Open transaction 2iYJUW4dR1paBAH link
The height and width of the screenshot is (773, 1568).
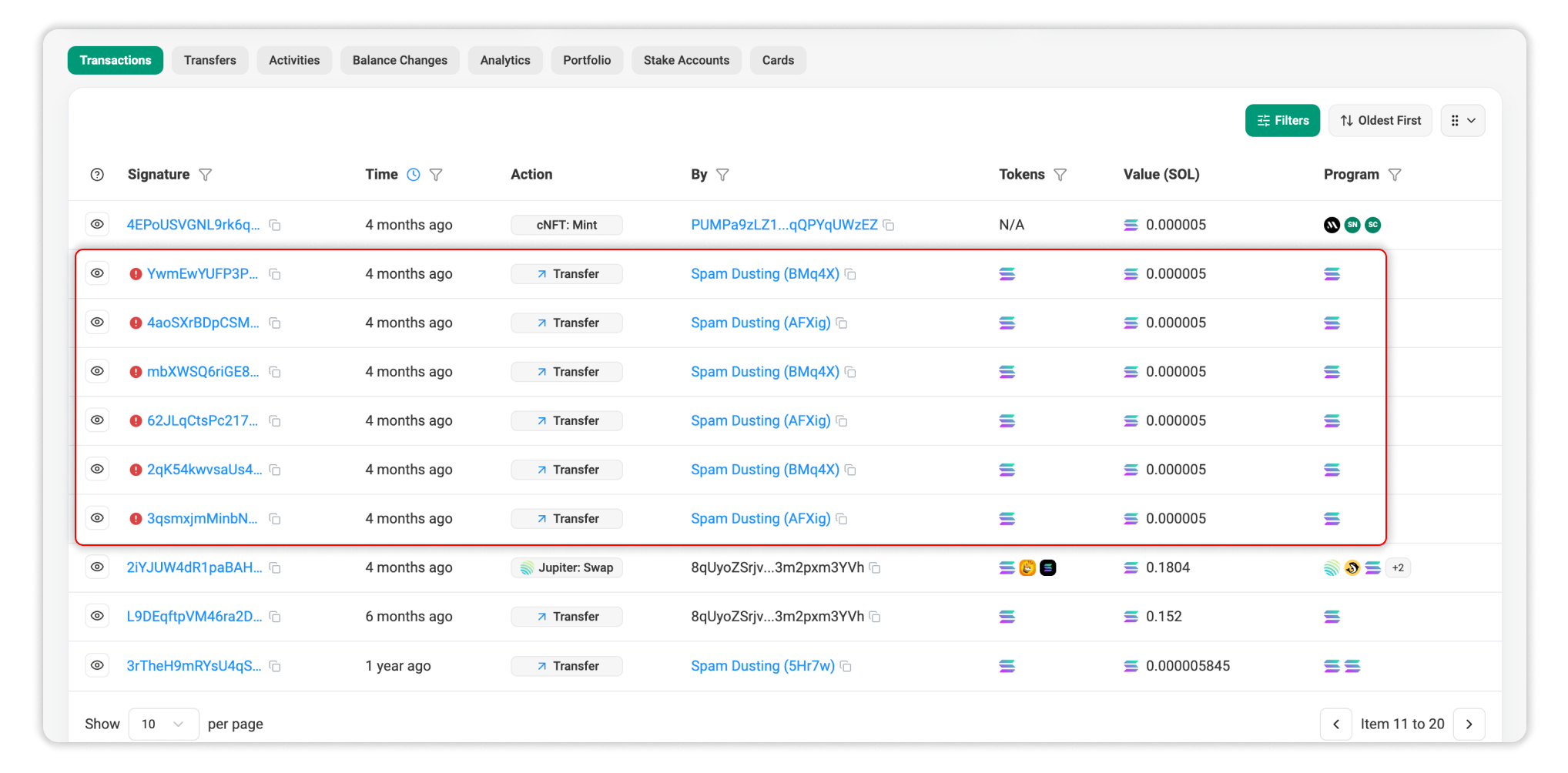pyautogui.click(x=194, y=567)
